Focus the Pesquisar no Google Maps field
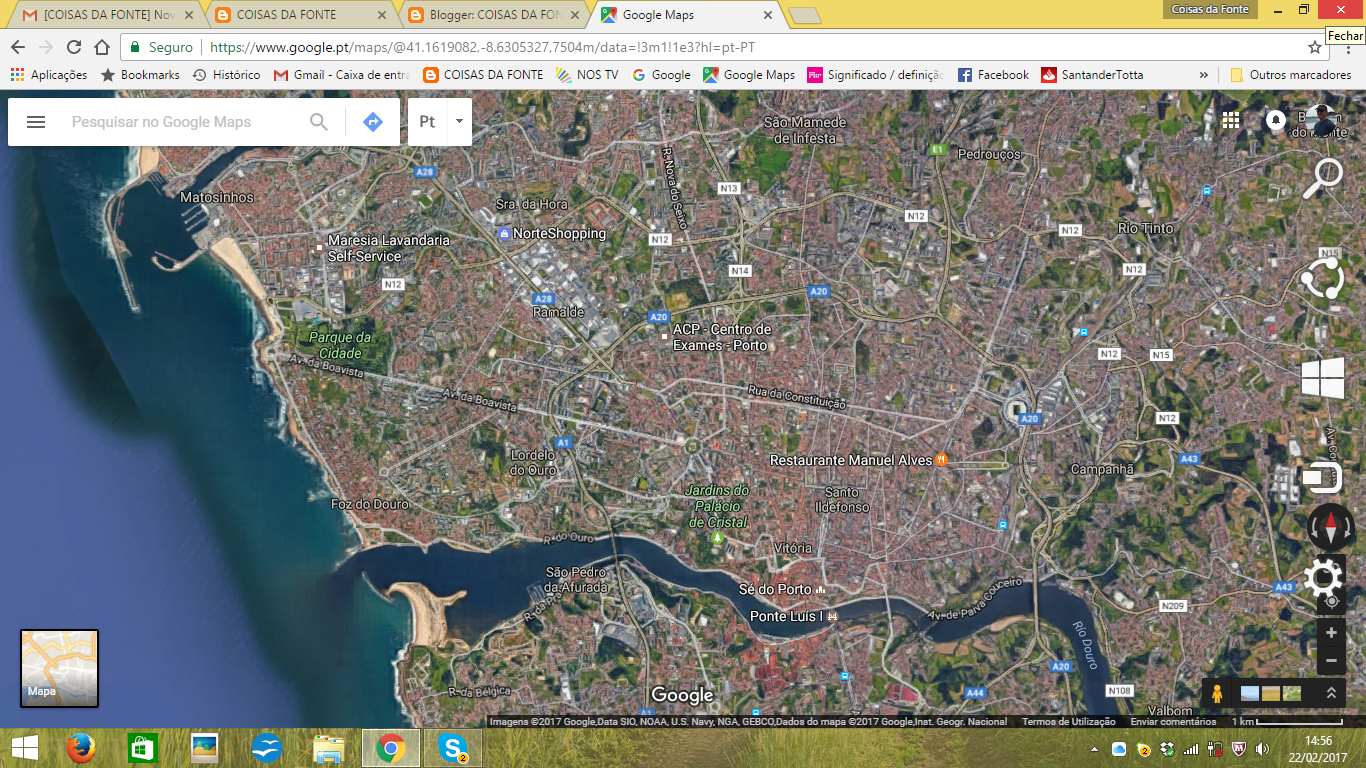This screenshot has height=768, width=1366. pos(183,122)
